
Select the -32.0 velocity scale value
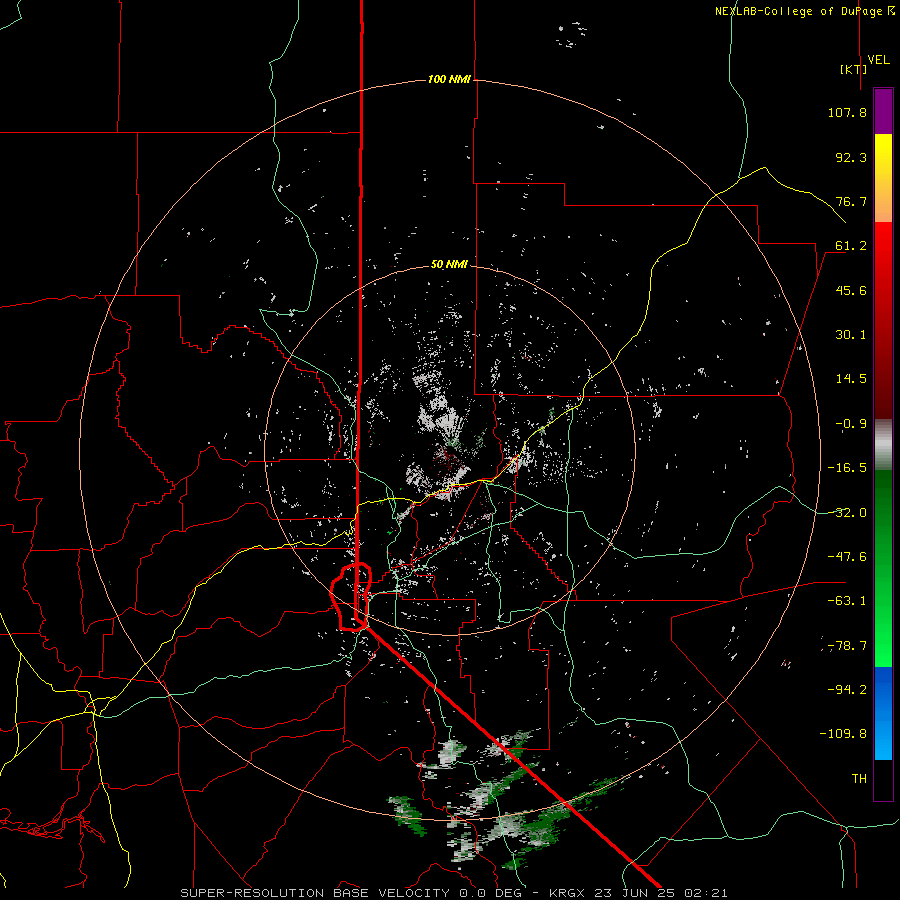[847, 513]
